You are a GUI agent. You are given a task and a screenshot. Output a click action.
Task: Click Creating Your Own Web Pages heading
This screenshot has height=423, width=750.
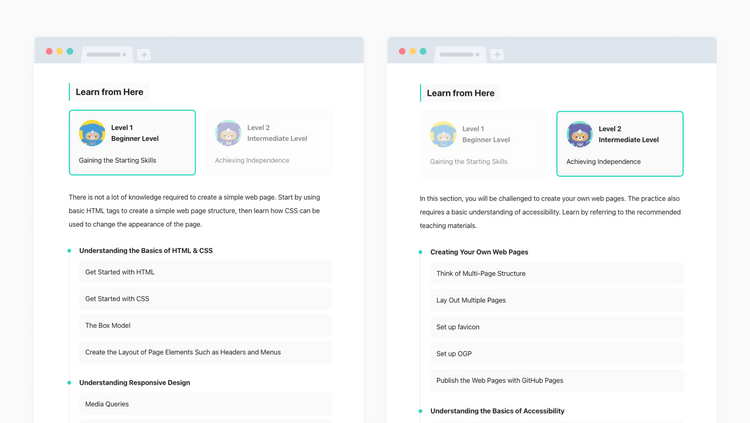(479, 252)
